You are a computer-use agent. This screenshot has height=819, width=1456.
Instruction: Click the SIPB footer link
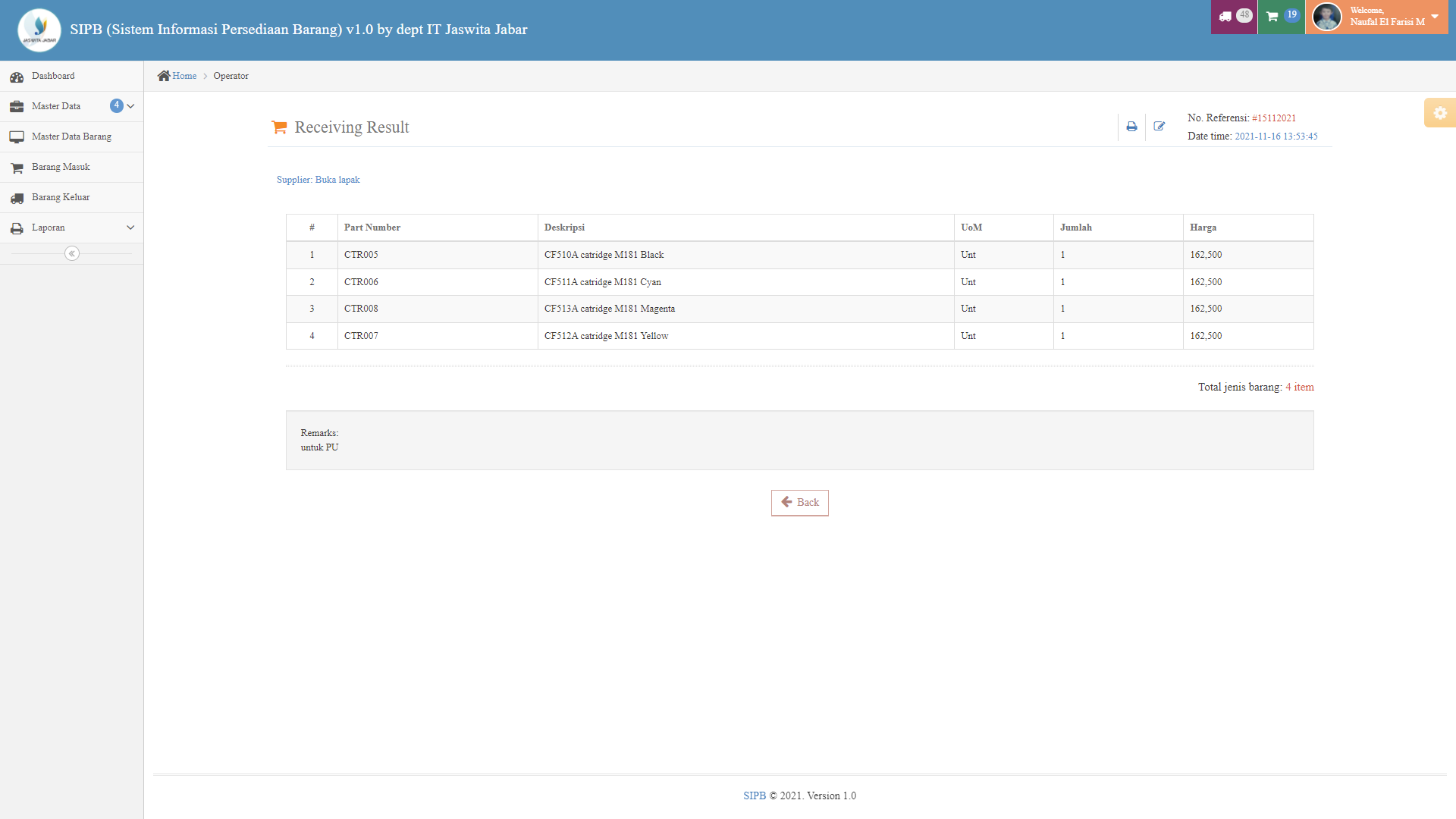click(754, 795)
